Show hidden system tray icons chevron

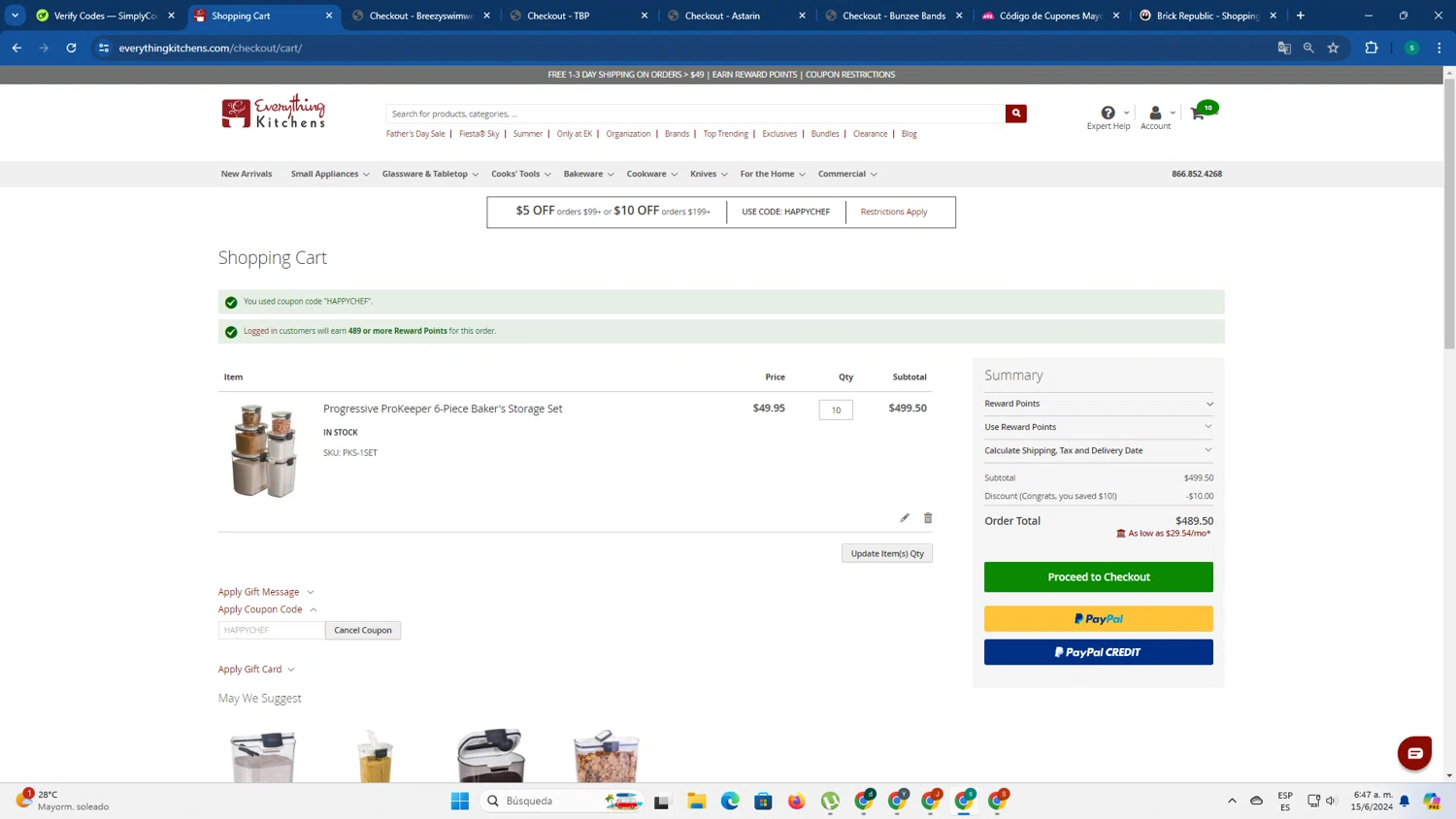point(1232,801)
